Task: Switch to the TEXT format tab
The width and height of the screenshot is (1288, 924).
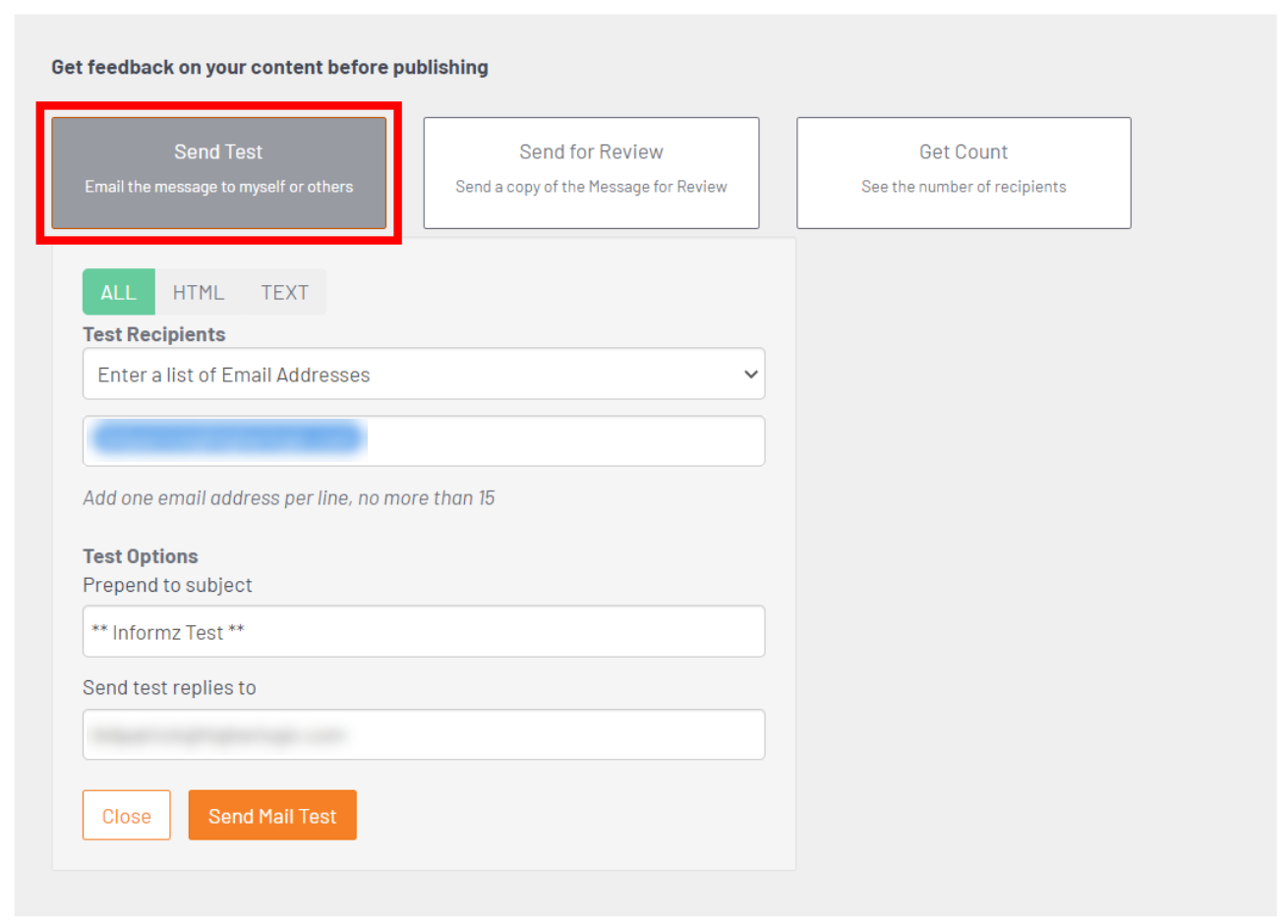Action: (284, 292)
